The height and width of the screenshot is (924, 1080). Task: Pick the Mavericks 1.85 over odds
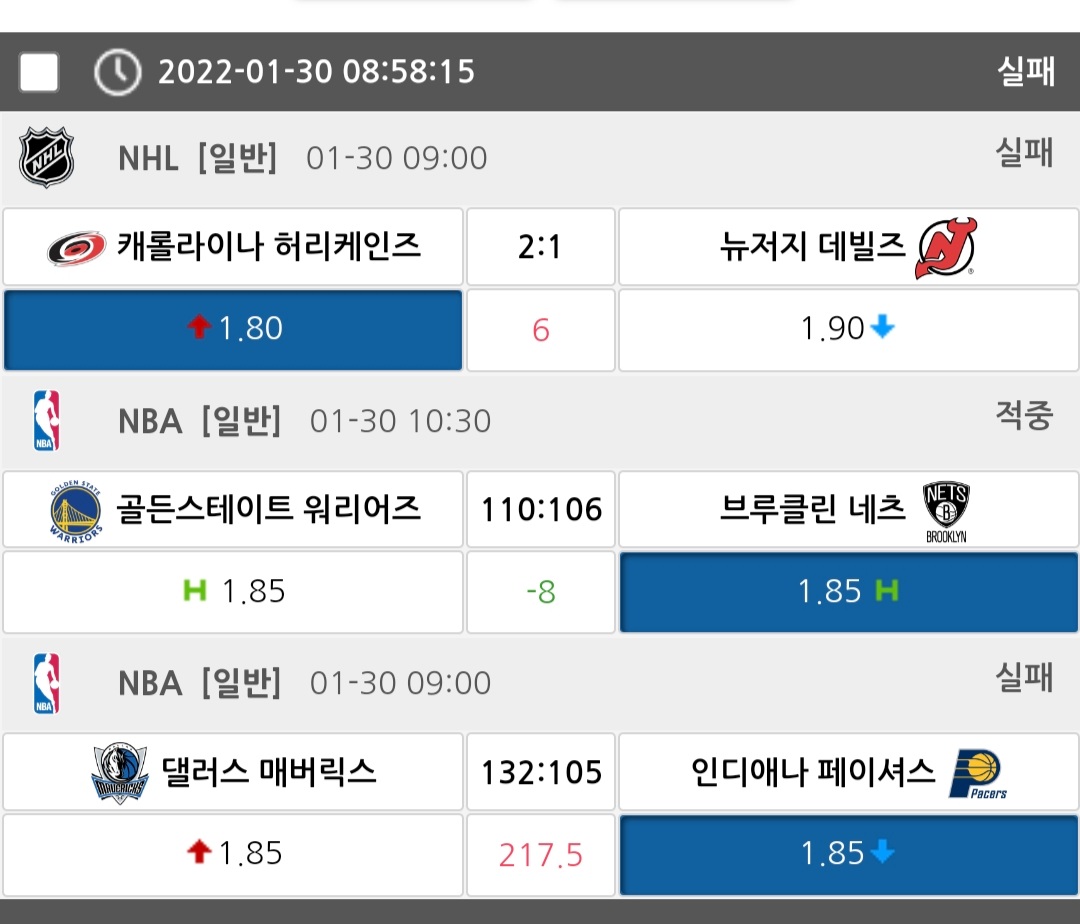[233, 854]
